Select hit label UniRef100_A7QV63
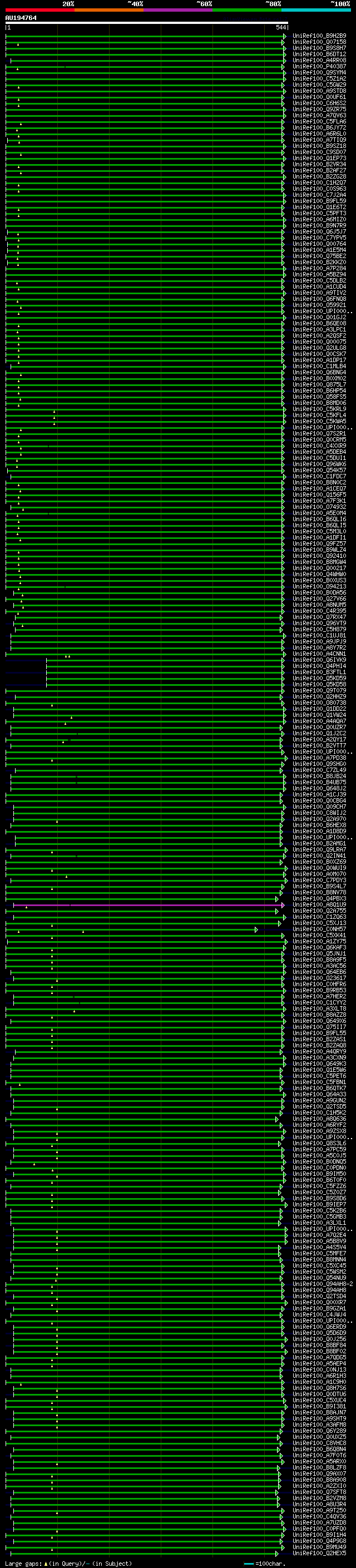356x1568 pixels. pyautogui.click(x=319, y=115)
